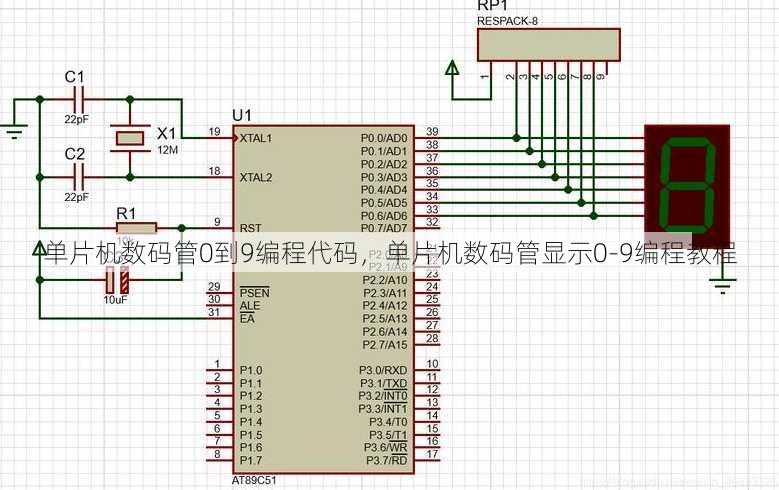This screenshot has height=490, width=779.
Task: Click the PSEN pin label
Action: tap(254, 292)
